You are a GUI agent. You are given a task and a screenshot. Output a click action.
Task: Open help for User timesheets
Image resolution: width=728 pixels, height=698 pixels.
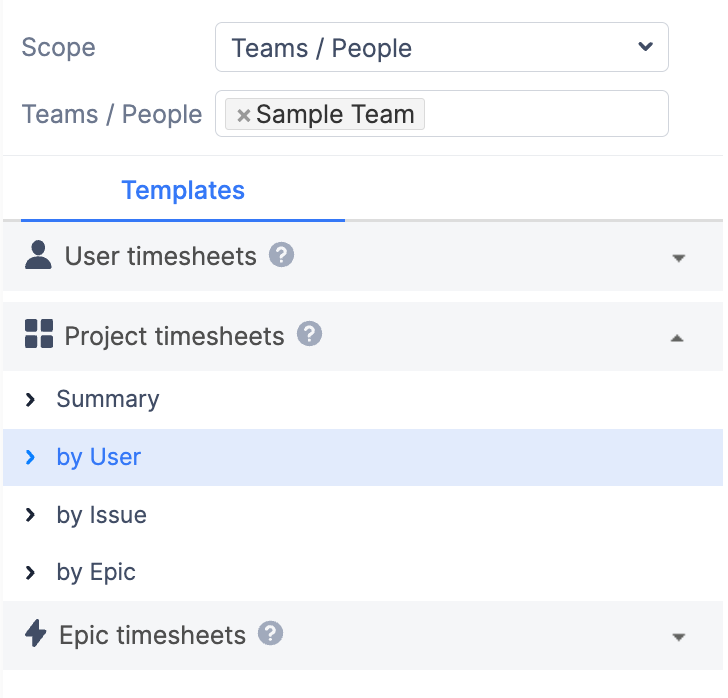[x=281, y=255]
